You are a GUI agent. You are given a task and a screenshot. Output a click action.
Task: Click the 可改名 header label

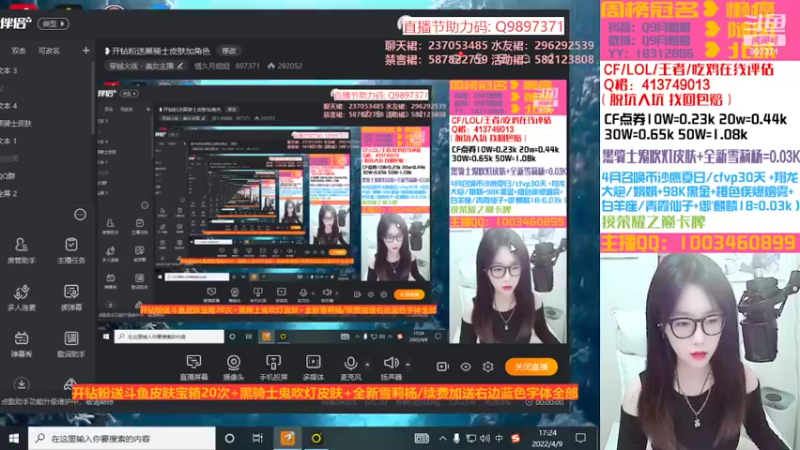point(49,51)
